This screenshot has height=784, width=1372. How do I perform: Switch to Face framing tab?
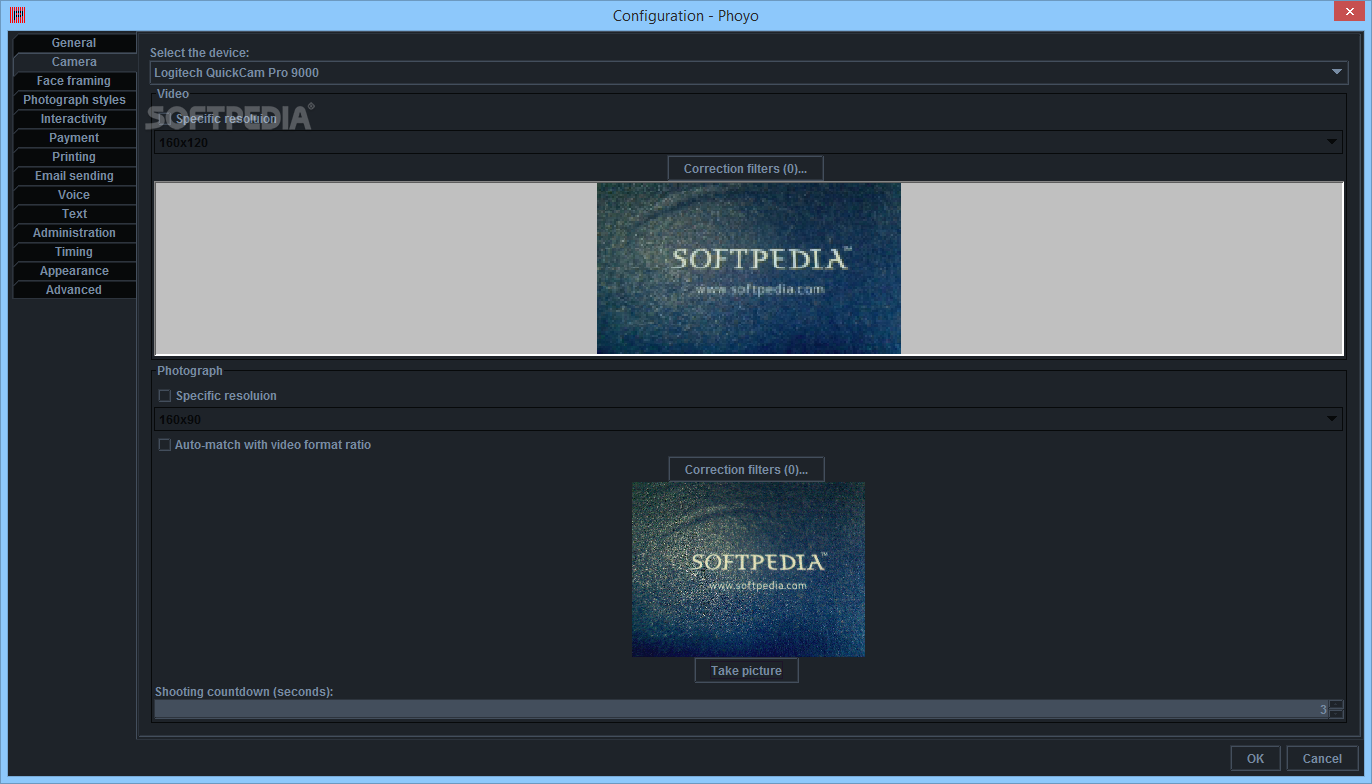click(74, 81)
